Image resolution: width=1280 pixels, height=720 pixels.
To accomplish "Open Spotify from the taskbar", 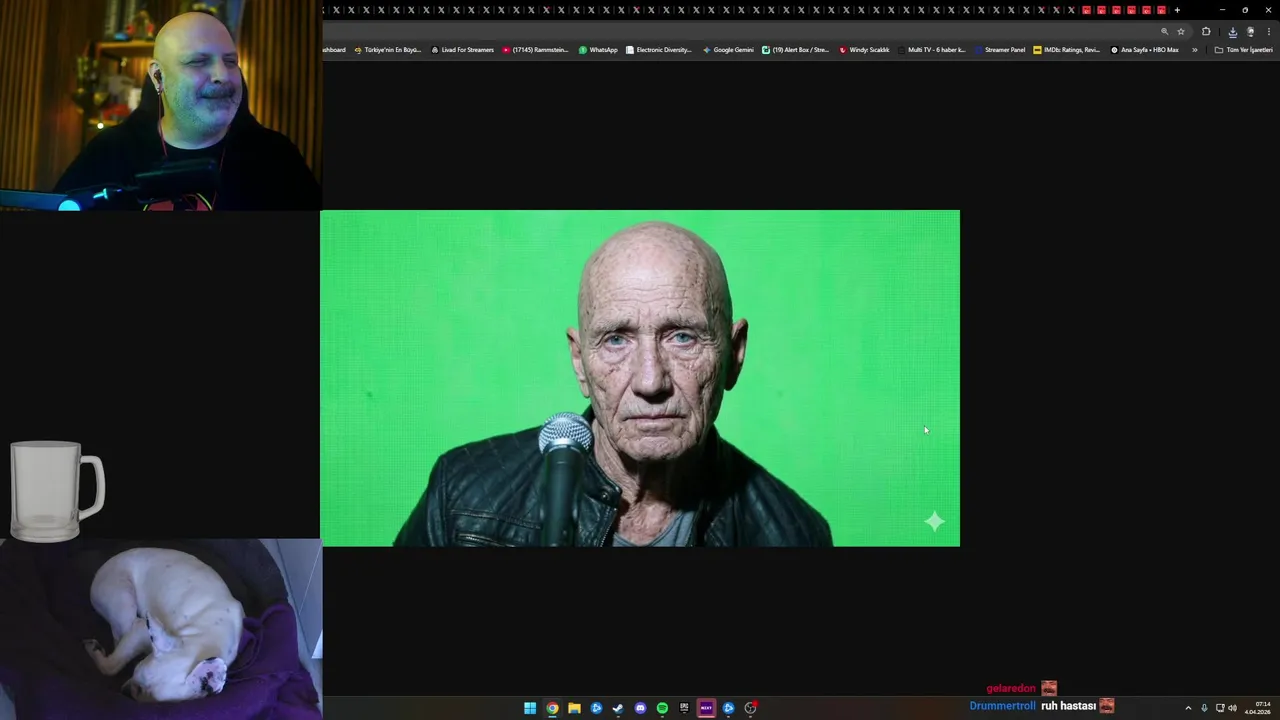I will (662, 708).
